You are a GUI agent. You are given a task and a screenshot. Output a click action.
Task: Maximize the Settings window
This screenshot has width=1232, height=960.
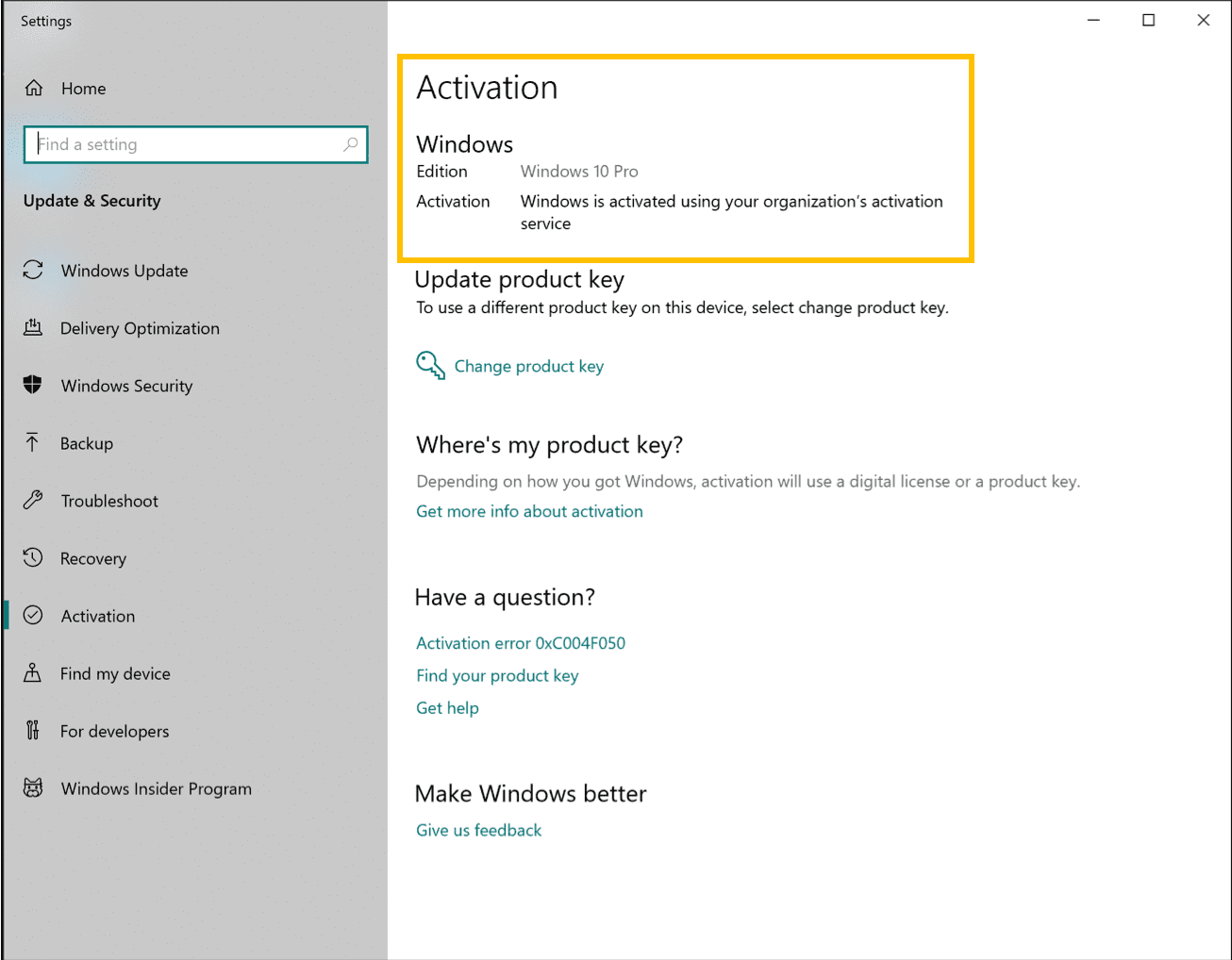1148,20
